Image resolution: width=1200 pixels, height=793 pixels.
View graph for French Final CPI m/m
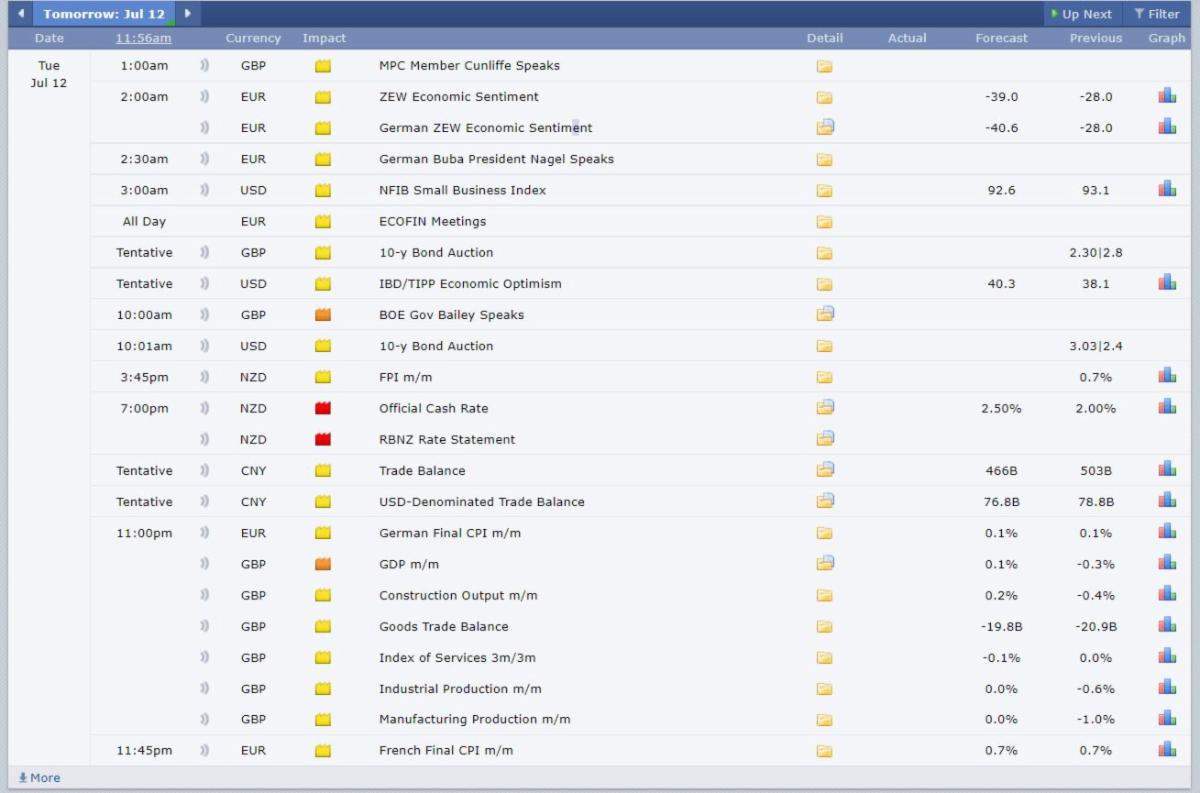click(1167, 750)
